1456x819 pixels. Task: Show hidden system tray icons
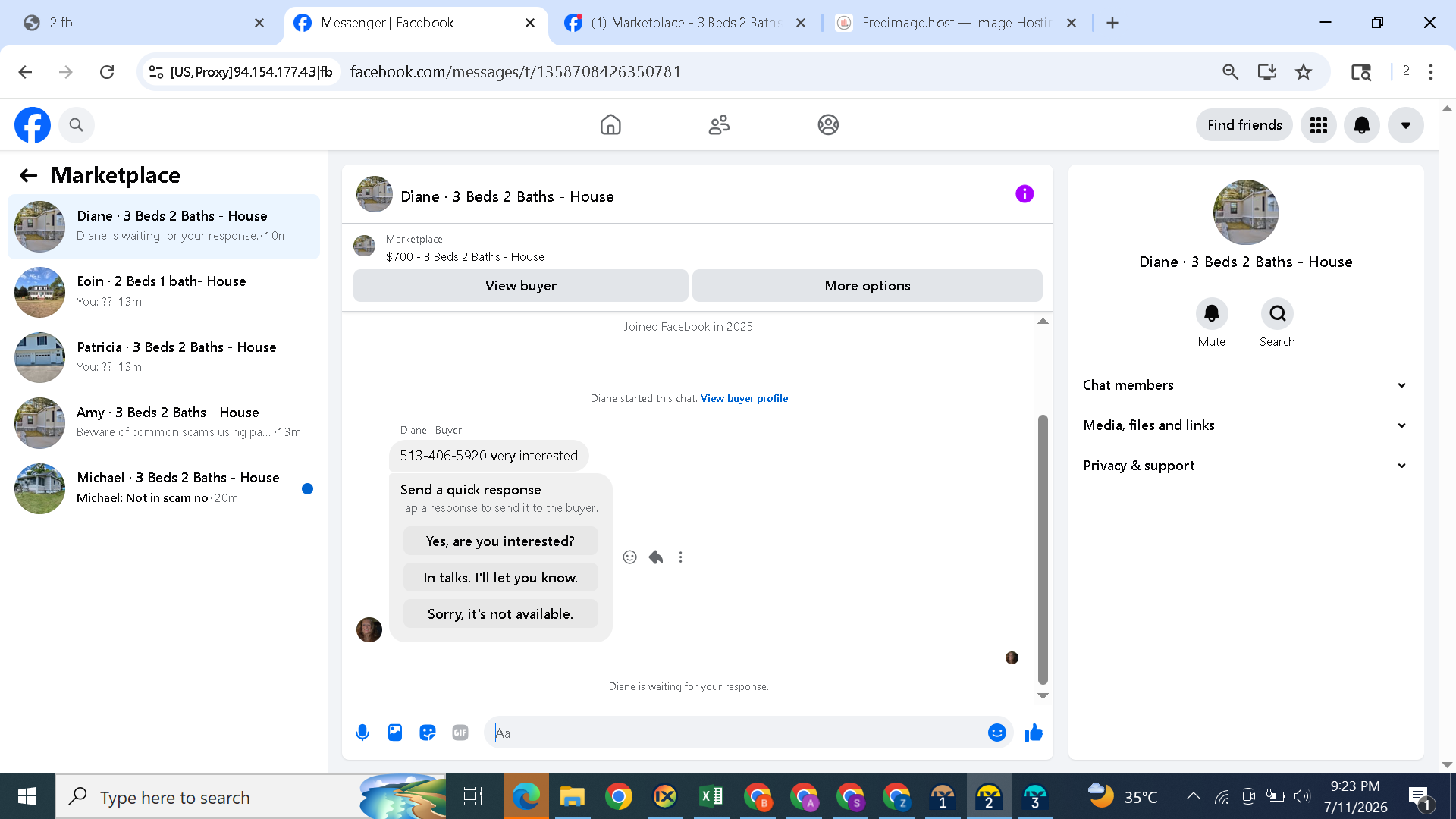1193,796
